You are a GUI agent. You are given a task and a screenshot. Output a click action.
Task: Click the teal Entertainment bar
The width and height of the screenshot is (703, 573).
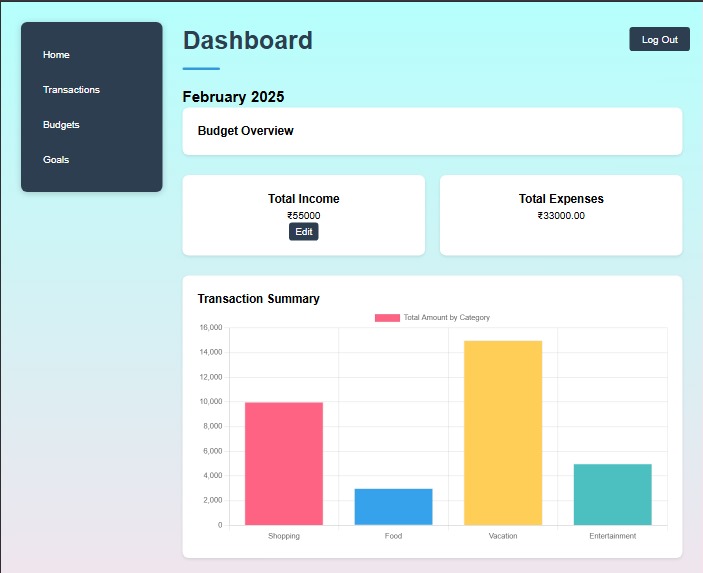click(x=612, y=494)
